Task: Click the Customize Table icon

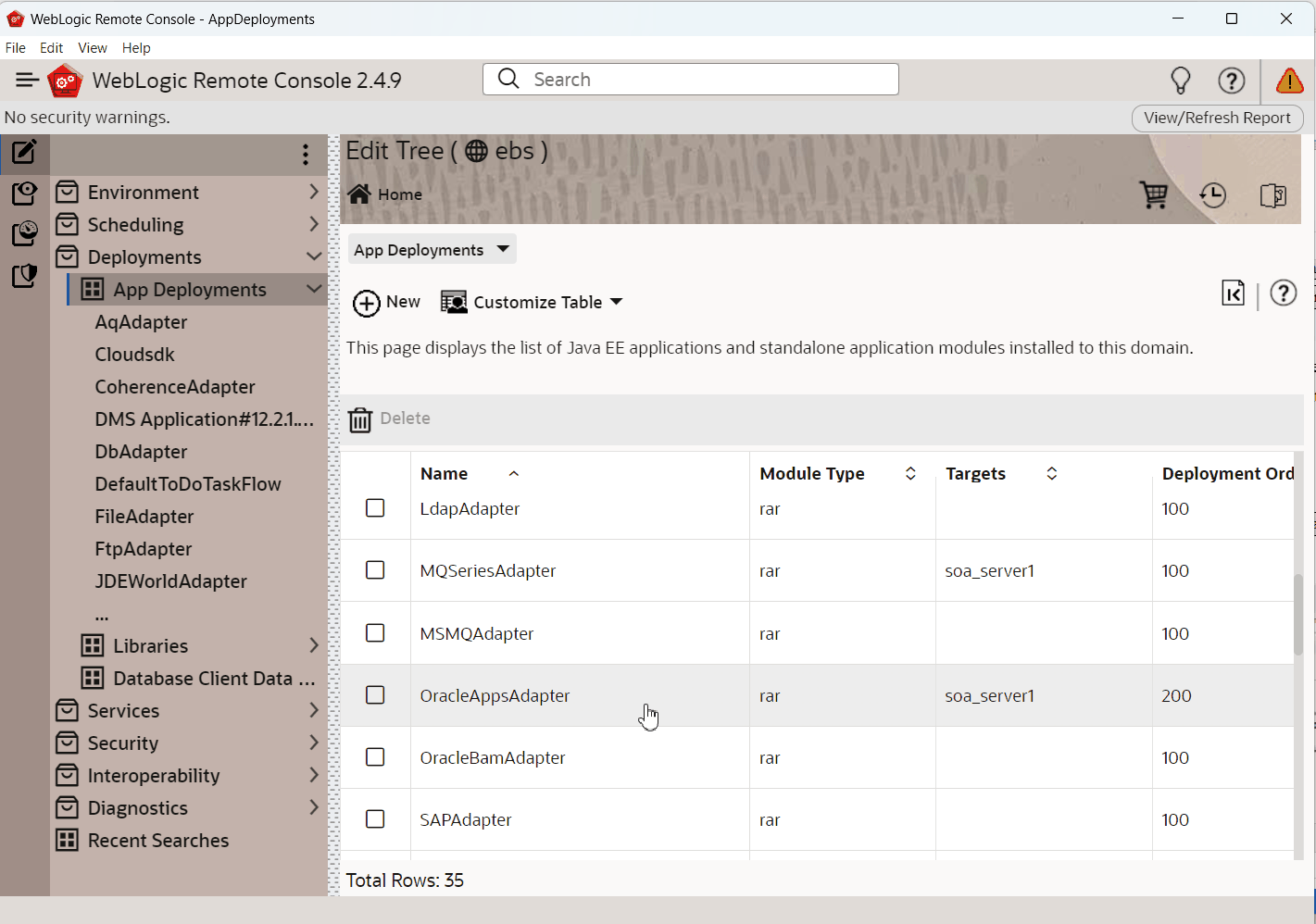Action: pos(454,303)
